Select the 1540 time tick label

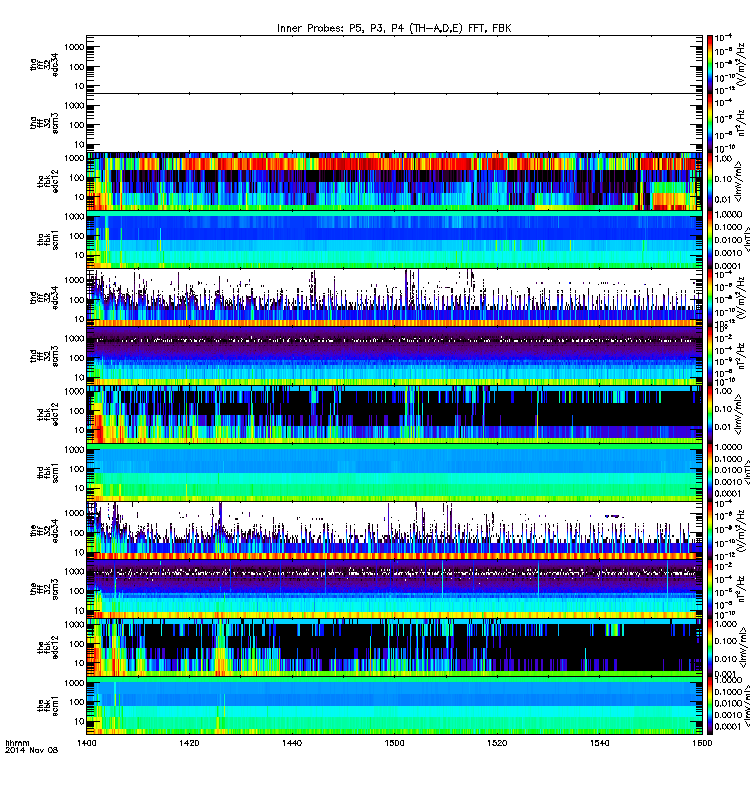pos(599,743)
